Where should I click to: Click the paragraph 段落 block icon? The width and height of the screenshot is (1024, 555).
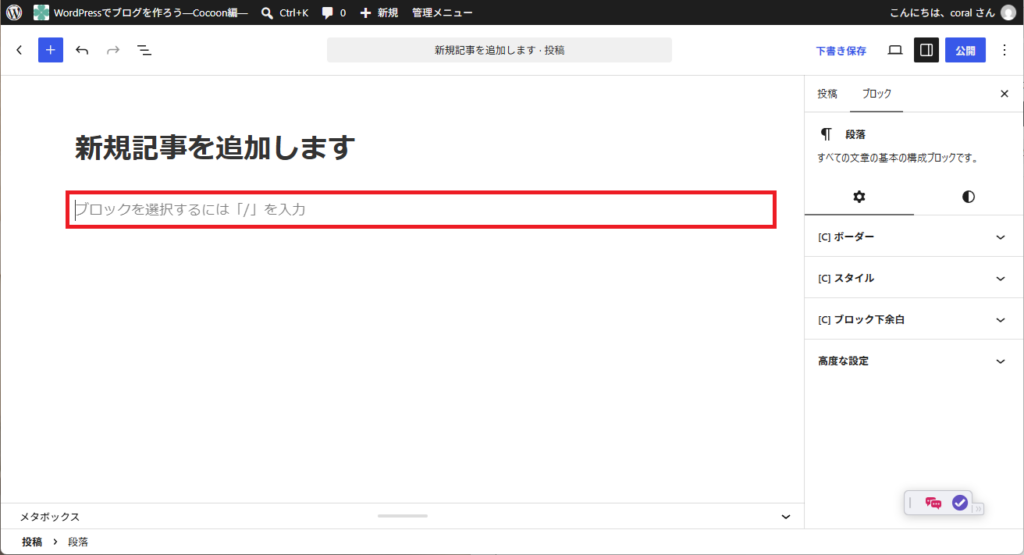pos(826,134)
